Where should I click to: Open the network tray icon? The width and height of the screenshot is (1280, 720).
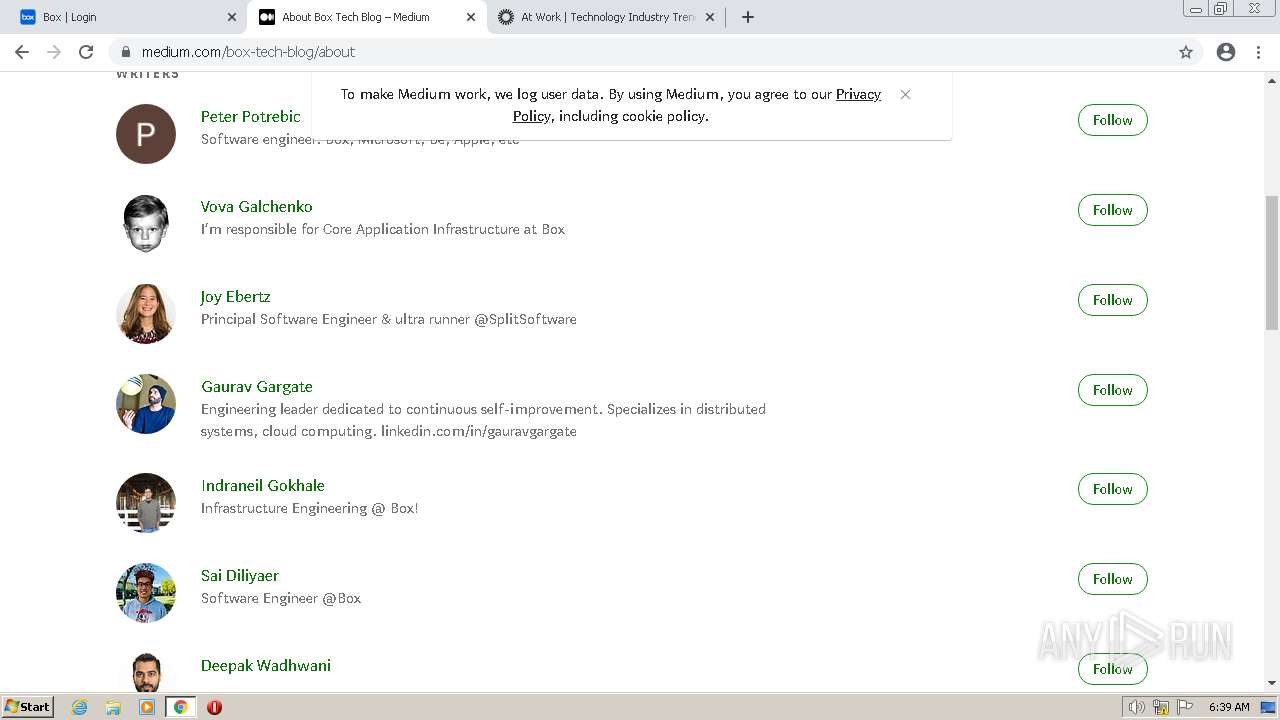click(x=1161, y=707)
